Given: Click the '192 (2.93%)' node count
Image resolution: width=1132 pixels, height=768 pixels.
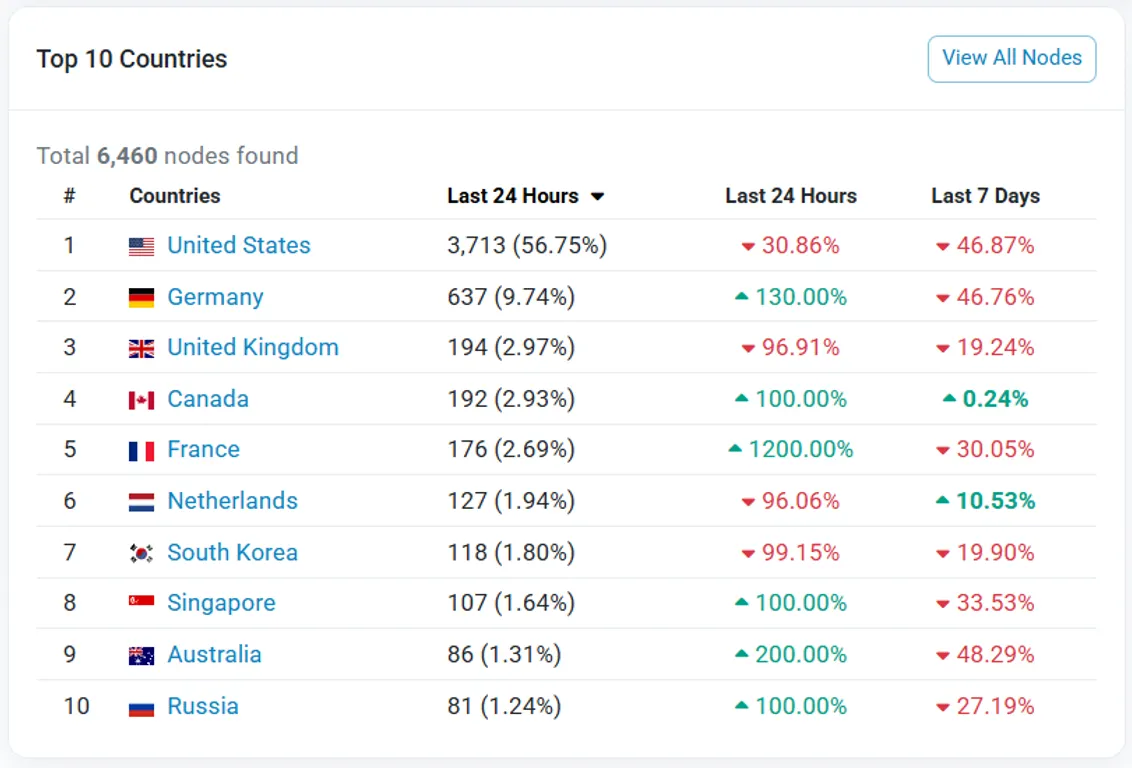Looking at the screenshot, I should (x=511, y=398).
